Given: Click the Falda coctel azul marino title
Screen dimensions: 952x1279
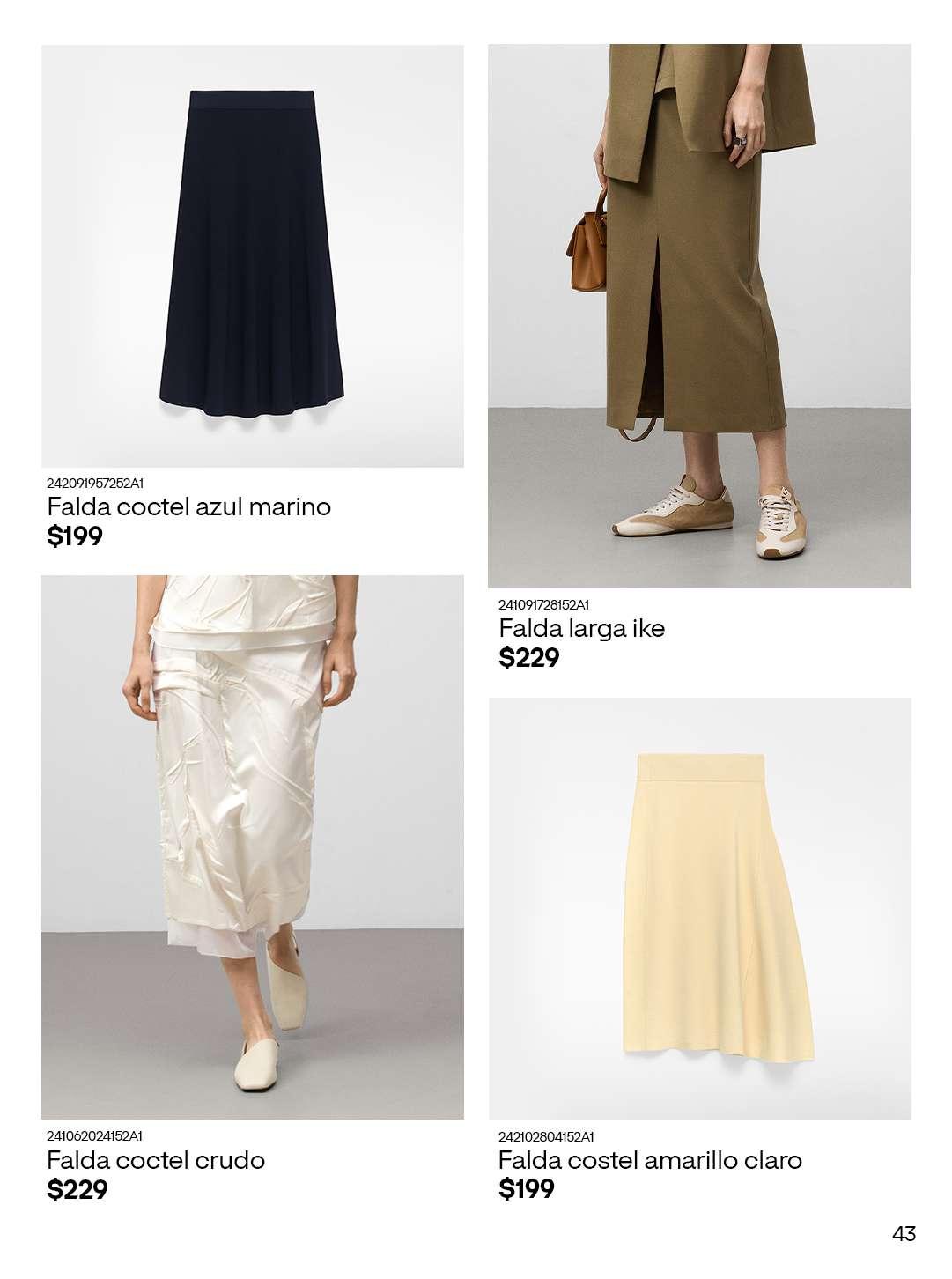Looking at the screenshot, I should [188, 506].
